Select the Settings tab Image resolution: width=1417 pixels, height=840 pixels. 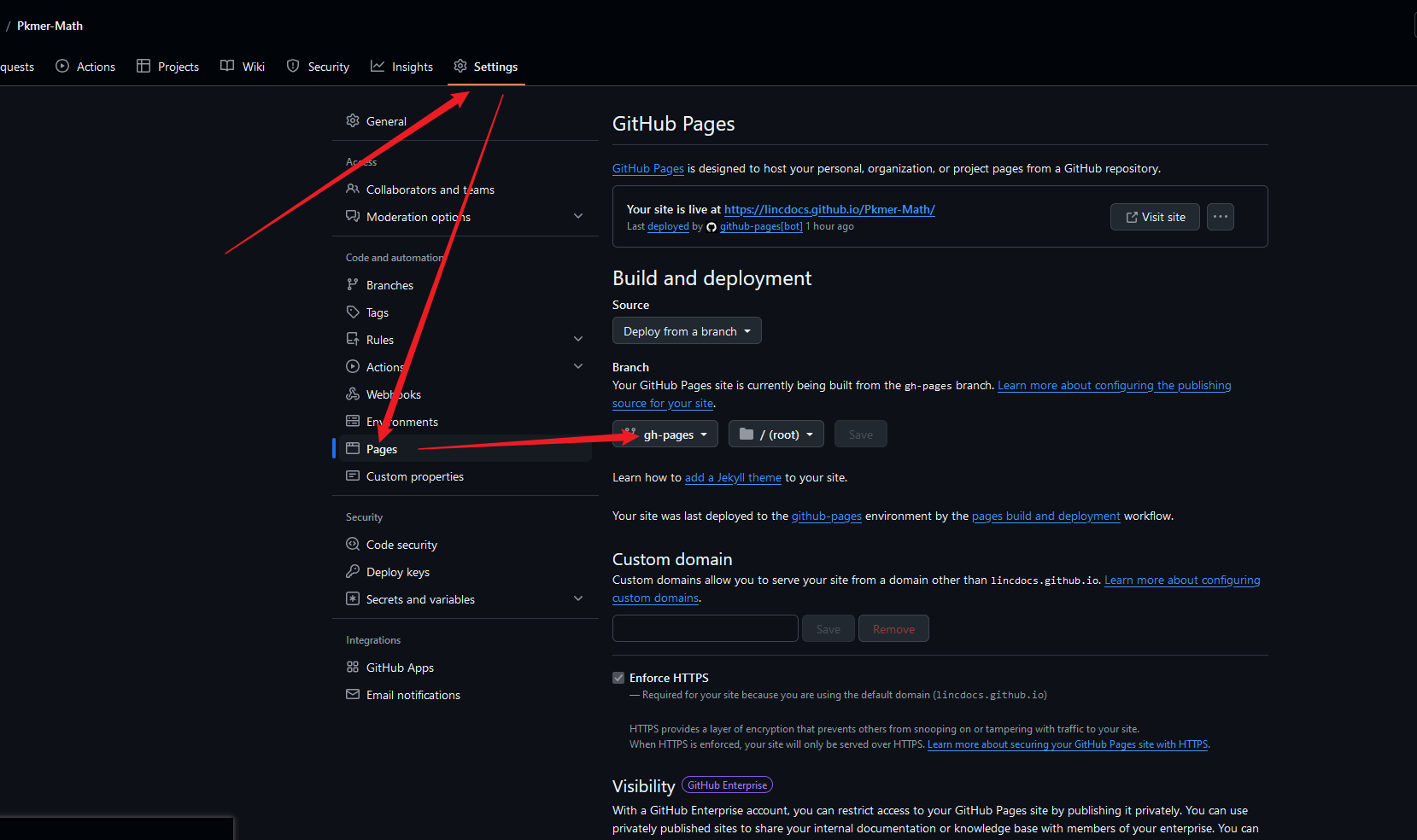[486, 67]
